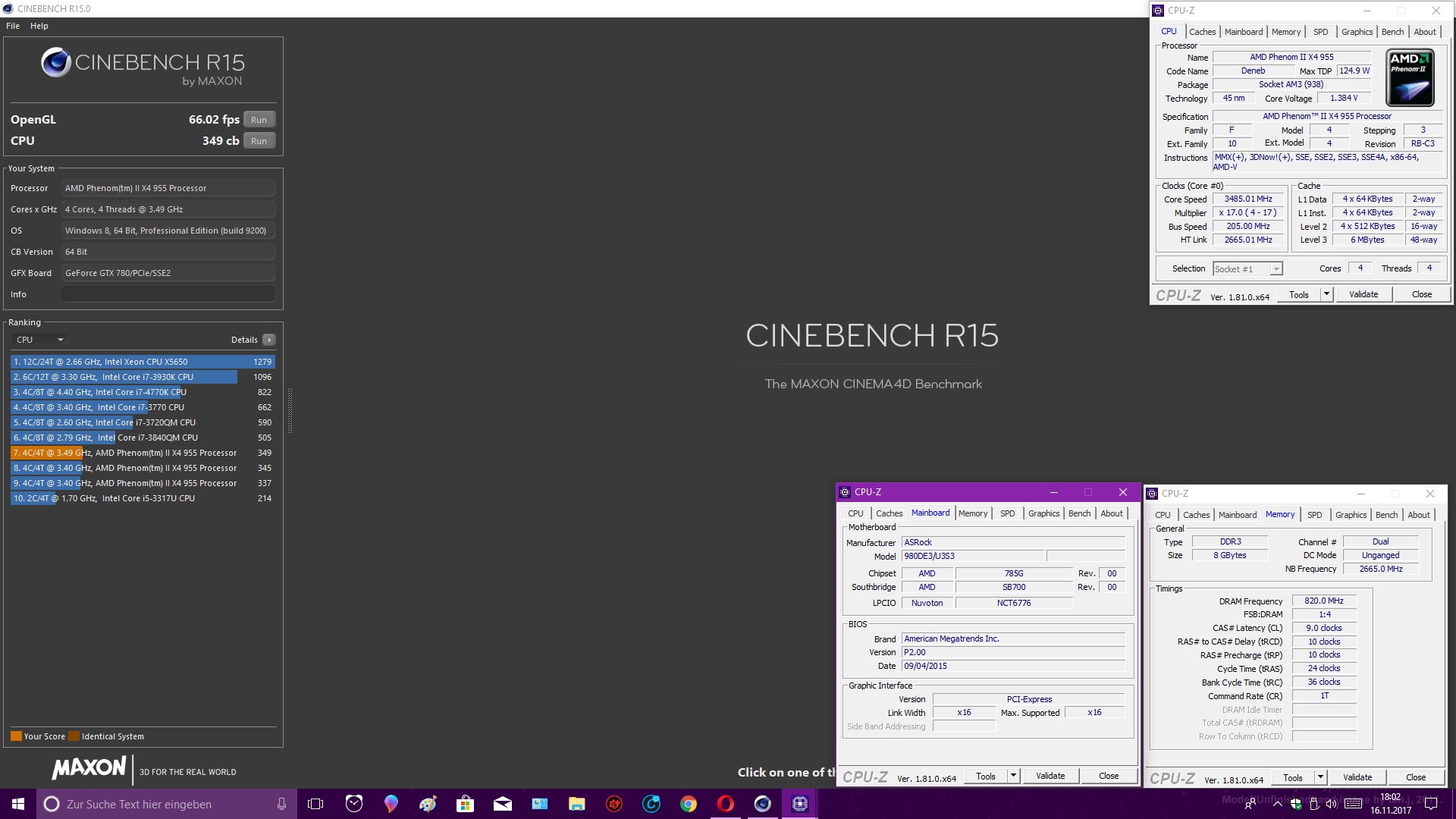This screenshot has width=1456, height=819.
Task: Run the OpenGL benchmark
Action: point(259,120)
